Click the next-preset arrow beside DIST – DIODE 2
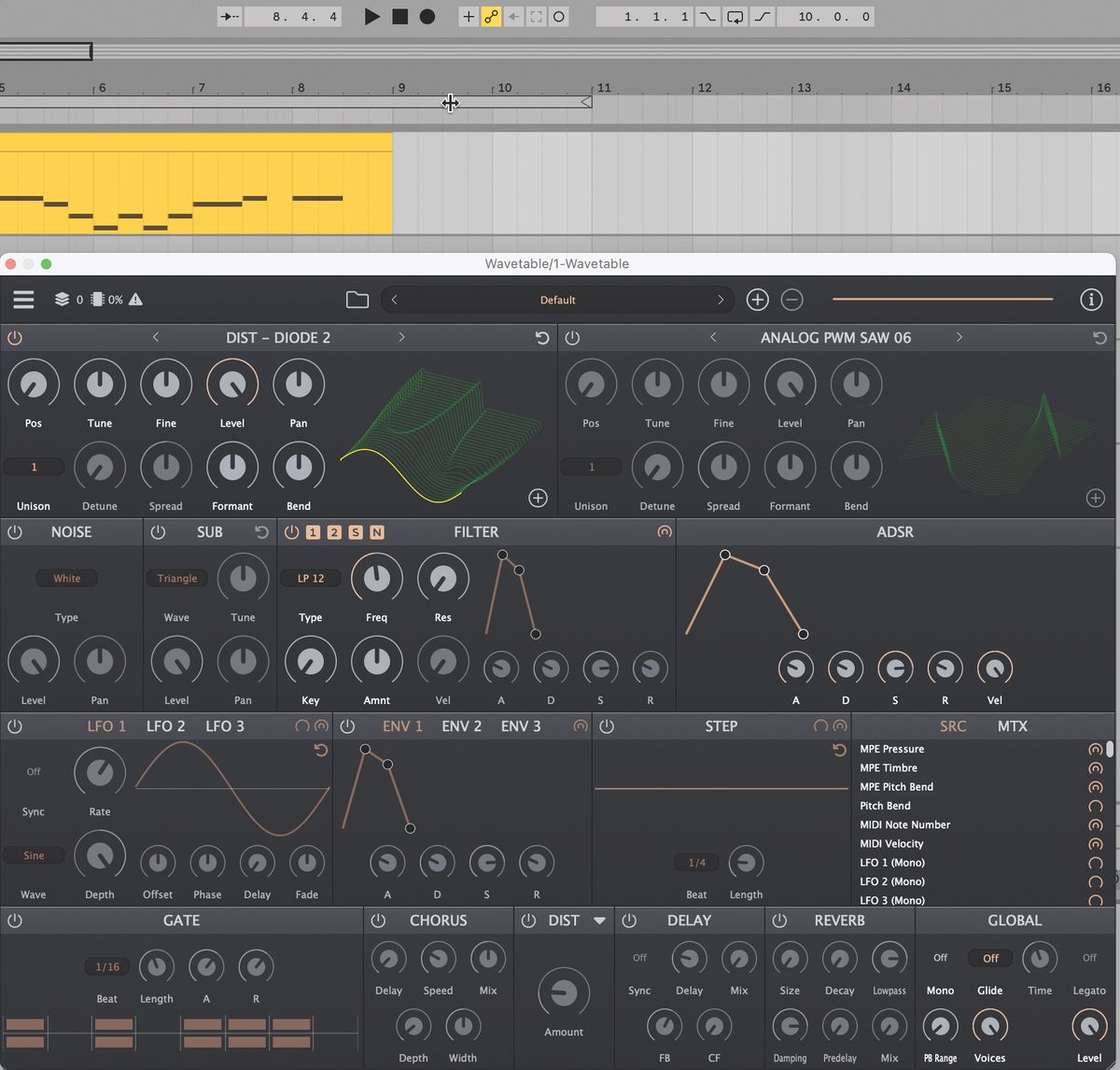Viewport: 1120px width, 1070px height. point(401,337)
